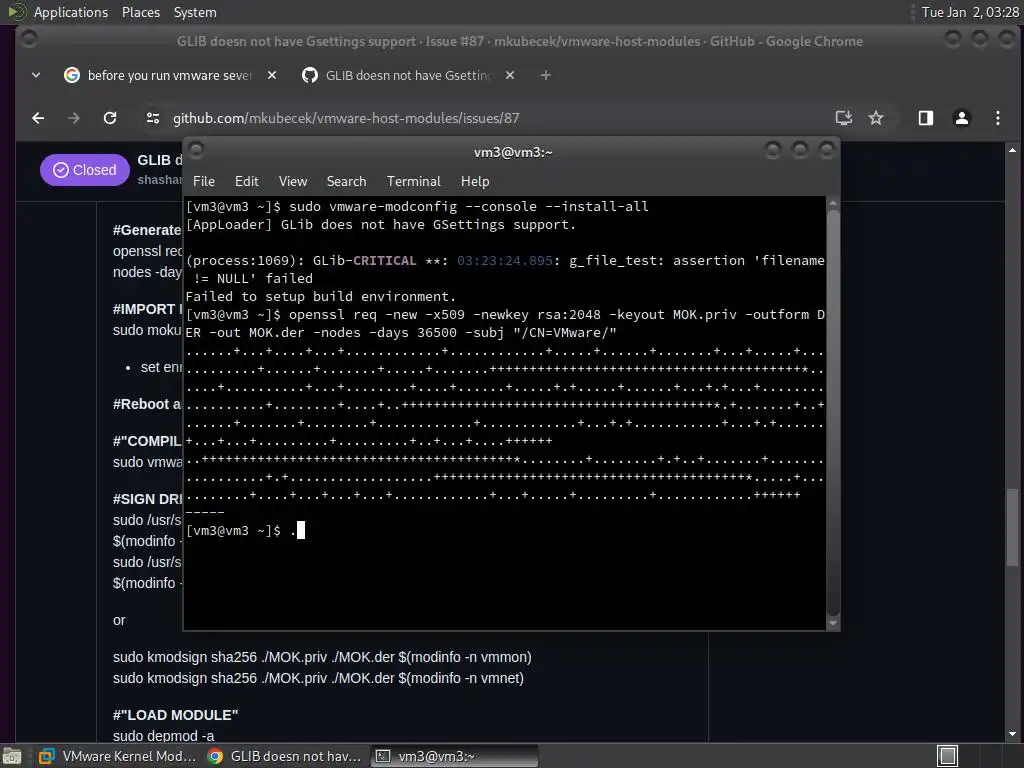This screenshot has width=1024, height=768.
Task: Click '[AppLoader] GLib does not have GSettings support.' line
Action: tap(381, 225)
